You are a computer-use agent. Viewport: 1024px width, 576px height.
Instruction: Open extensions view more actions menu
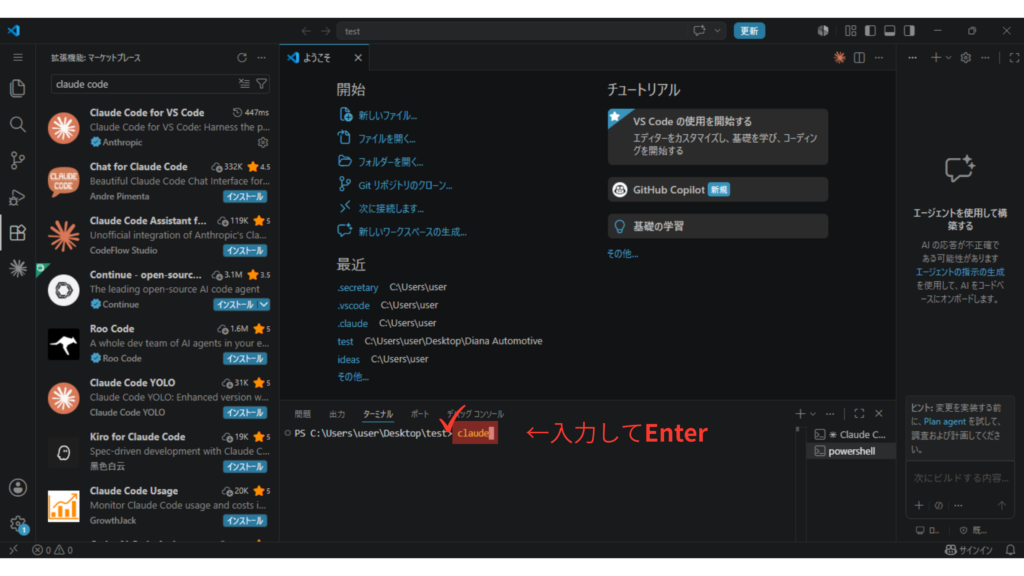tap(261, 57)
